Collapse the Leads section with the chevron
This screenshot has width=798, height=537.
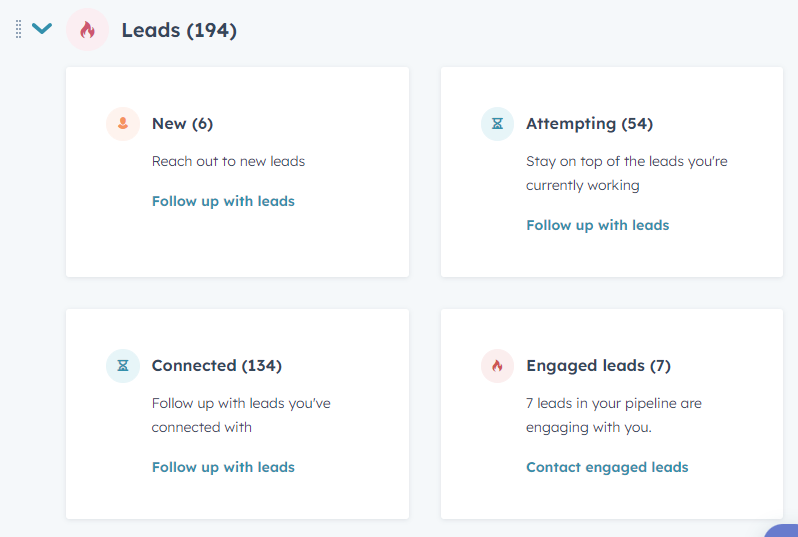(x=42, y=29)
